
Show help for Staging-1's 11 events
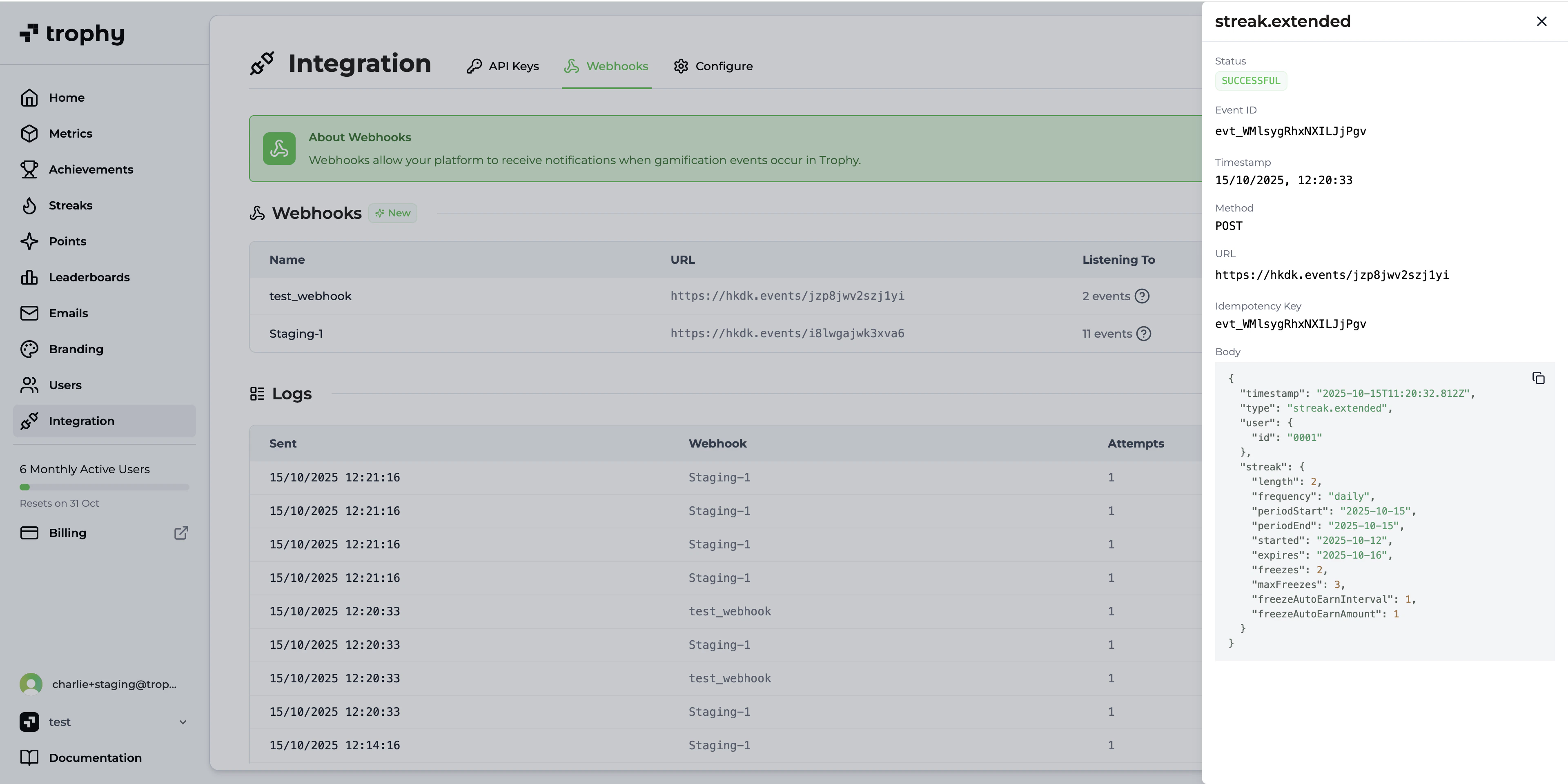(1144, 334)
